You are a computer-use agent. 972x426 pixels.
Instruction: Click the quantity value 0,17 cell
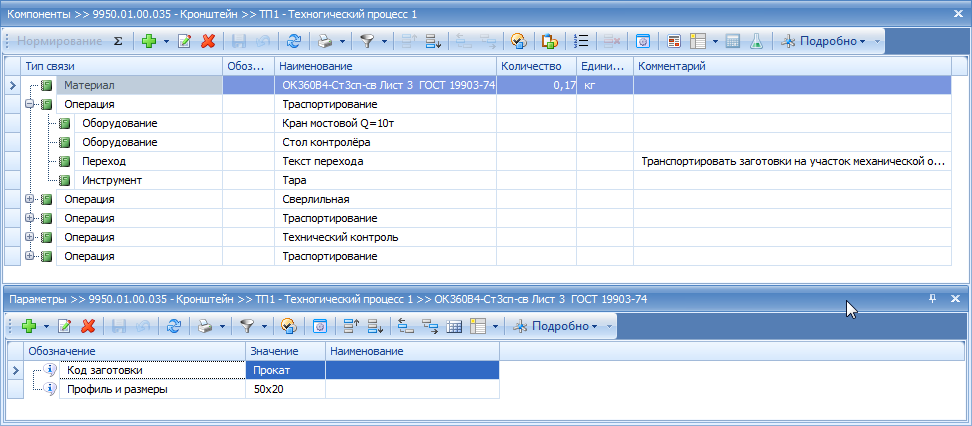pos(537,86)
